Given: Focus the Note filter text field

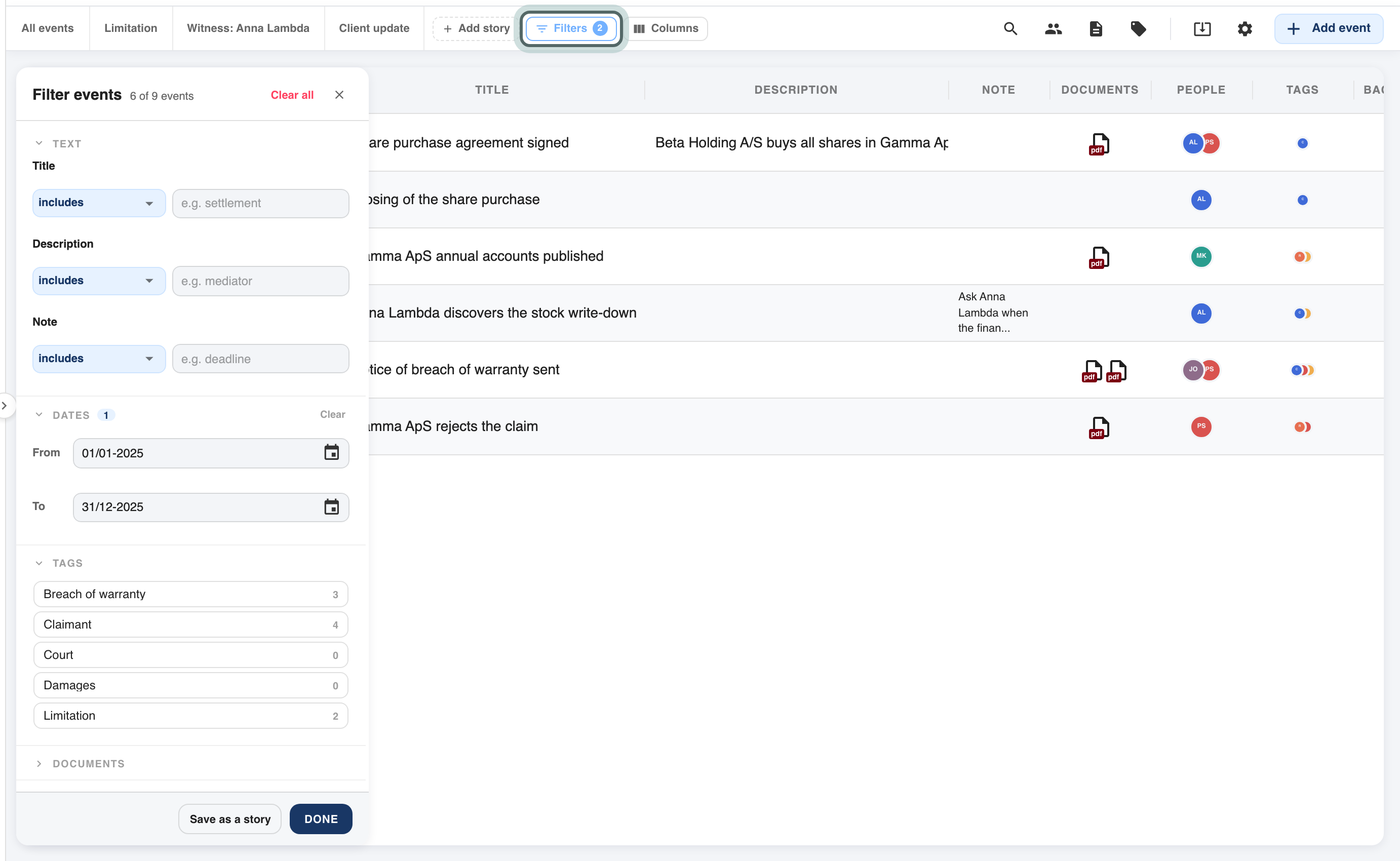Looking at the screenshot, I should click(261, 359).
